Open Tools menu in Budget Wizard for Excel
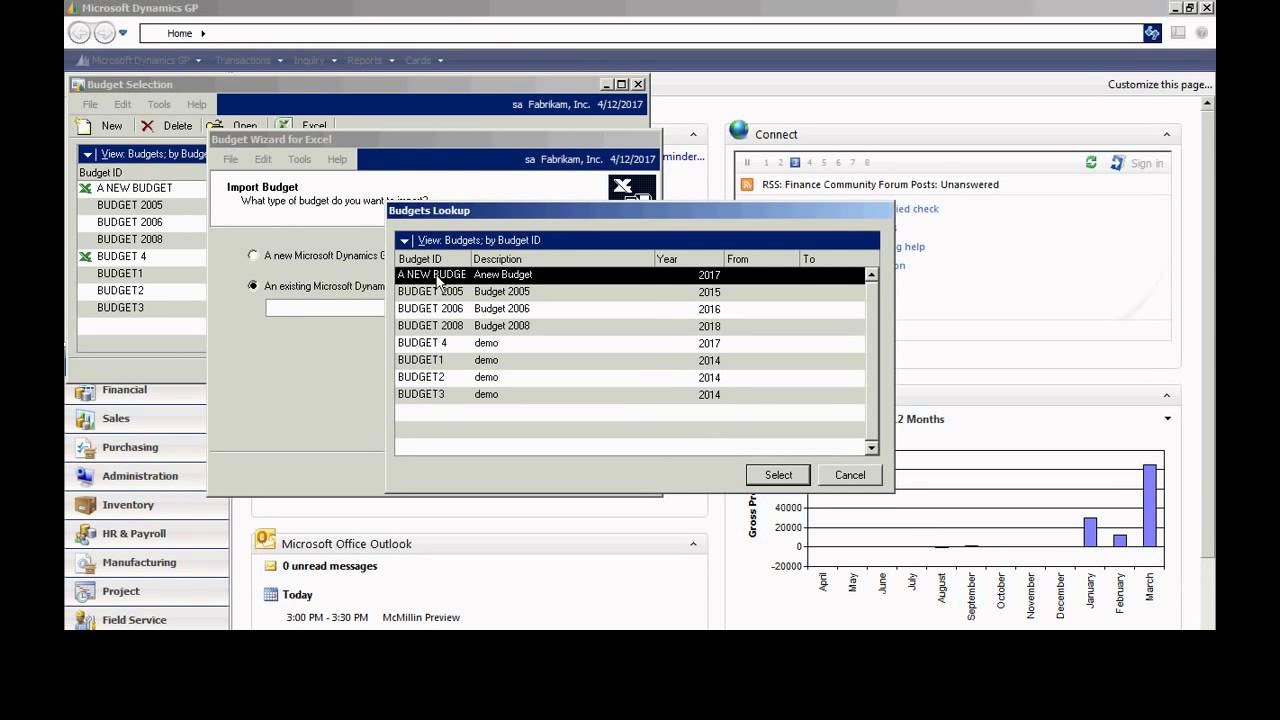 299,159
